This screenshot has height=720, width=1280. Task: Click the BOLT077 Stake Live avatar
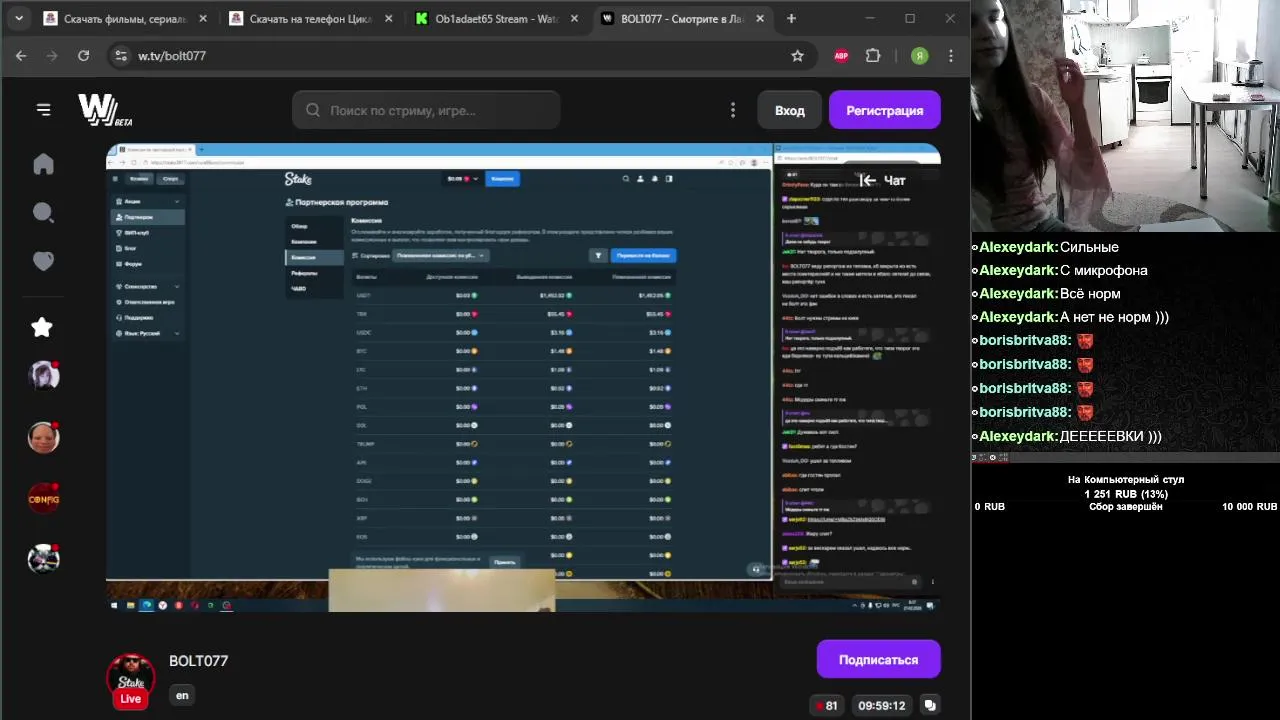coord(131,678)
